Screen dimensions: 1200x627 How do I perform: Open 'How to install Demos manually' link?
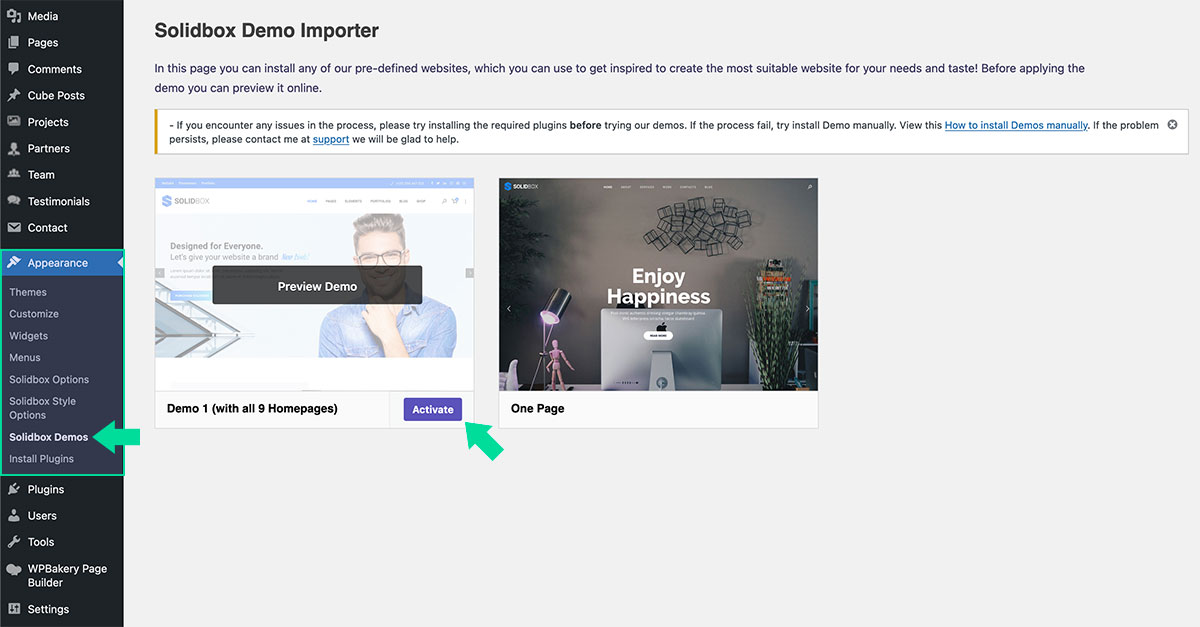1016,126
